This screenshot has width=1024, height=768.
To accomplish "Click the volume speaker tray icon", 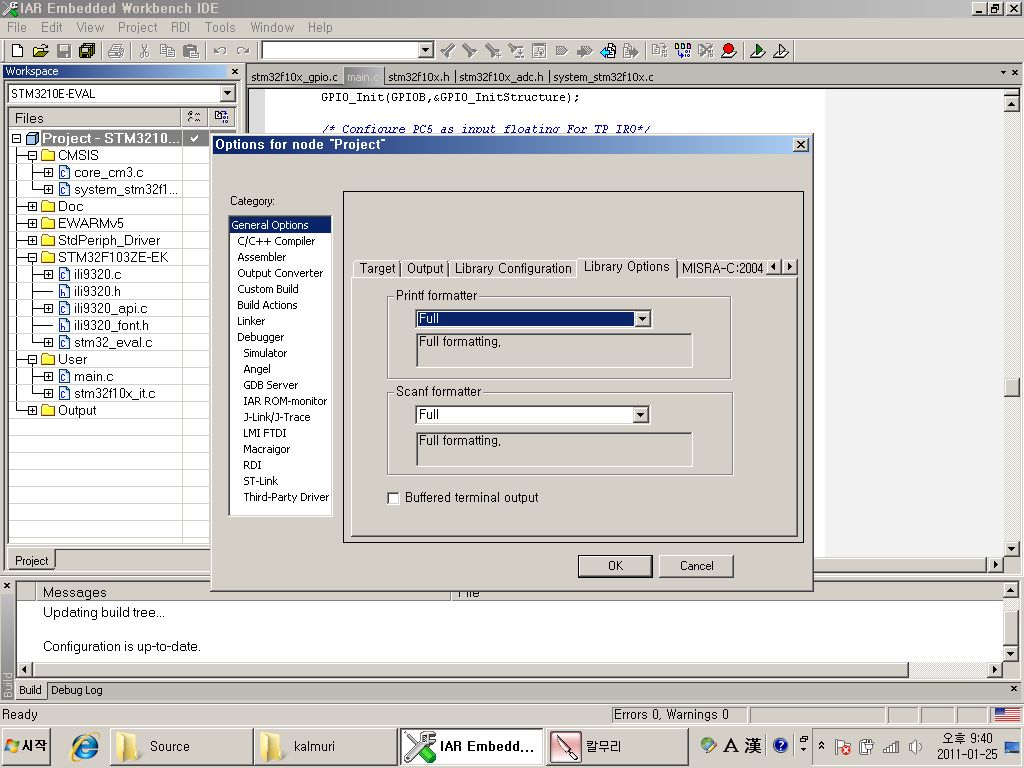I will tap(915, 746).
